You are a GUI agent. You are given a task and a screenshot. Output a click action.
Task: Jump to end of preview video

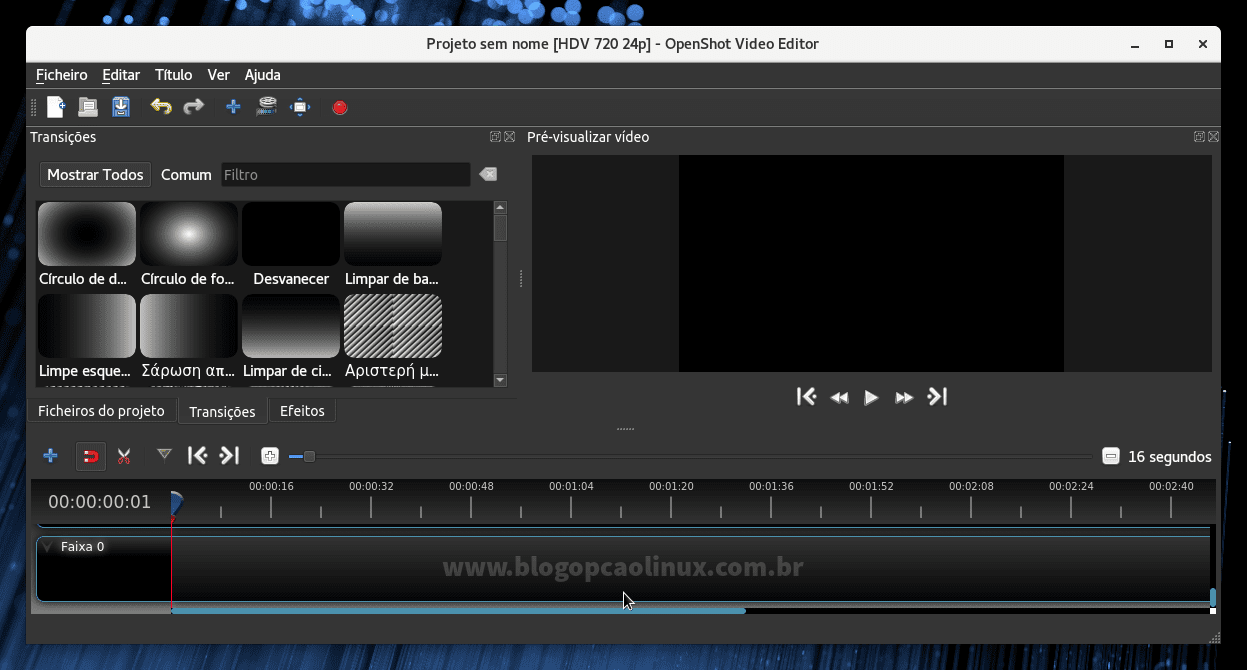click(x=937, y=397)
